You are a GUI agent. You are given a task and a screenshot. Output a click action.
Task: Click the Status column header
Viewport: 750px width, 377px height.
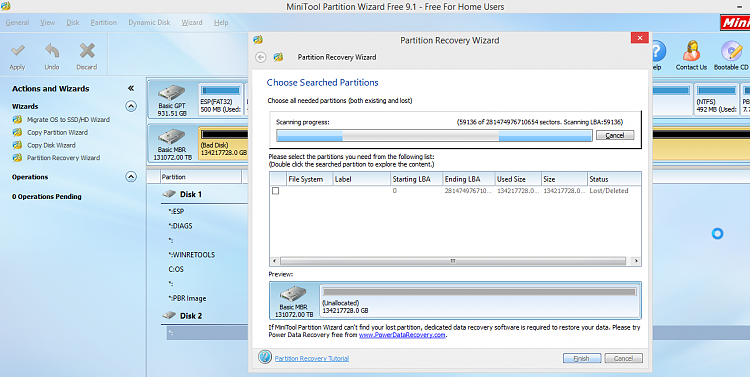pyautogui.click(x=614, y=179)
